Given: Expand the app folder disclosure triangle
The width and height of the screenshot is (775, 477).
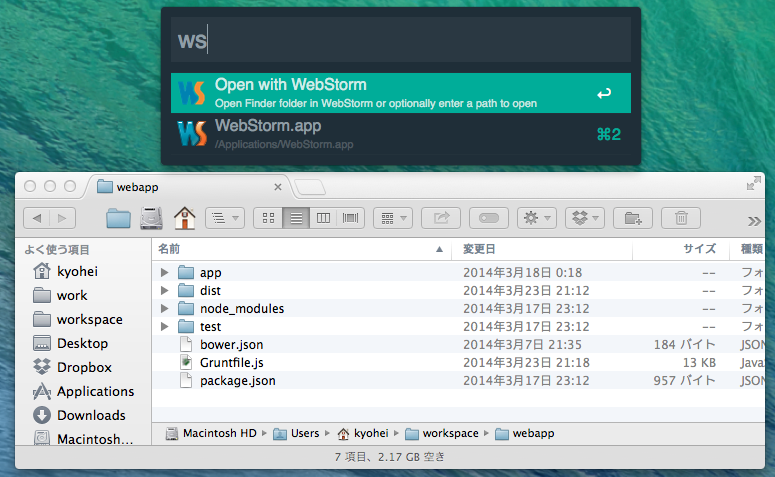Looking at the screenshot, I should [x=165, y=272].
